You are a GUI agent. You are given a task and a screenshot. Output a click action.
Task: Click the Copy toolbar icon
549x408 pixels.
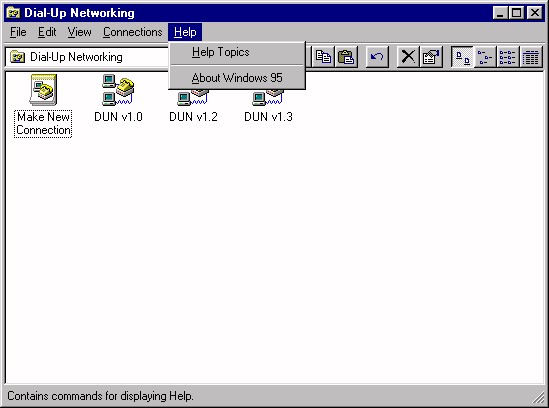(324, 57)
